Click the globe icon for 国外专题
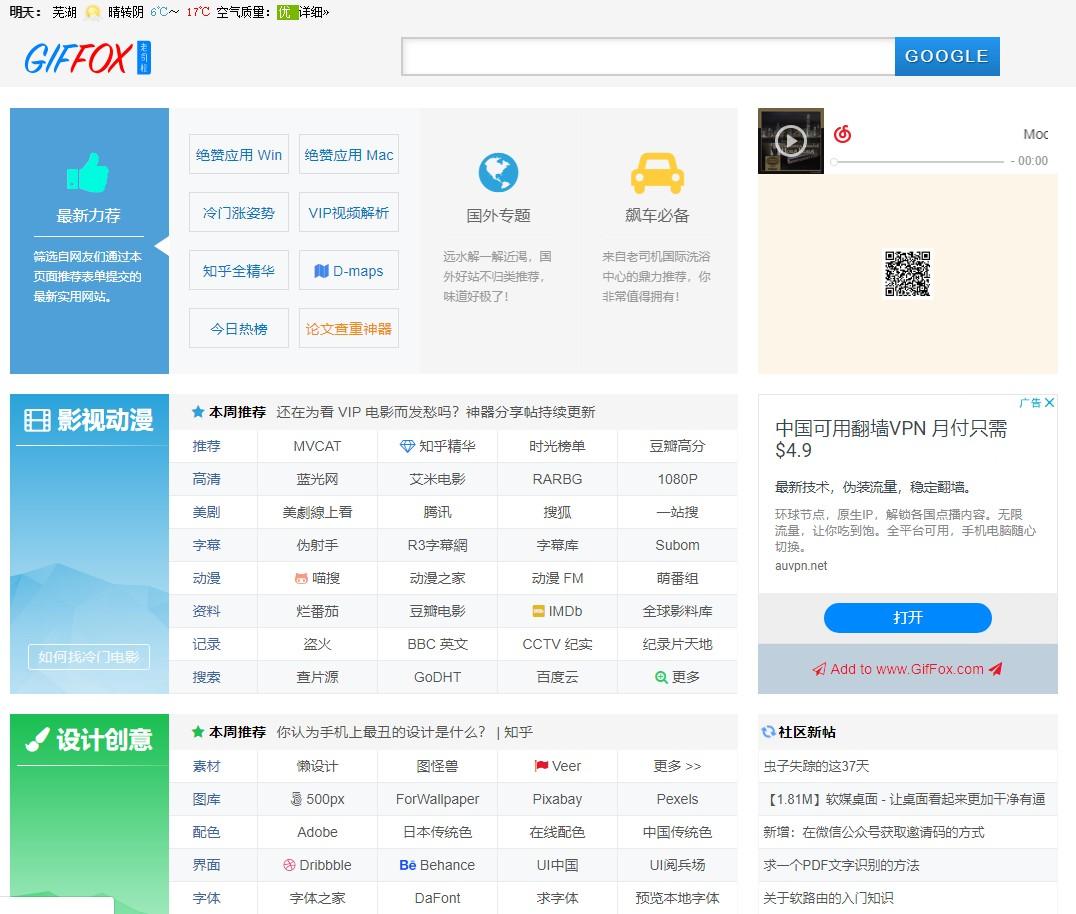1076x914 pixels. (x=498, y=173)
